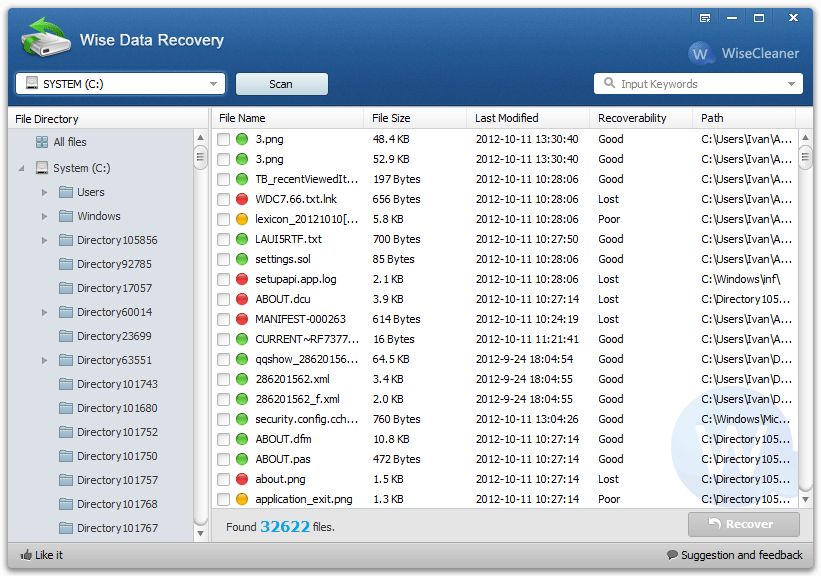821x576 pixels.
Task: Click the red status dot for setupapi.app.log
Action: (242, 279)
